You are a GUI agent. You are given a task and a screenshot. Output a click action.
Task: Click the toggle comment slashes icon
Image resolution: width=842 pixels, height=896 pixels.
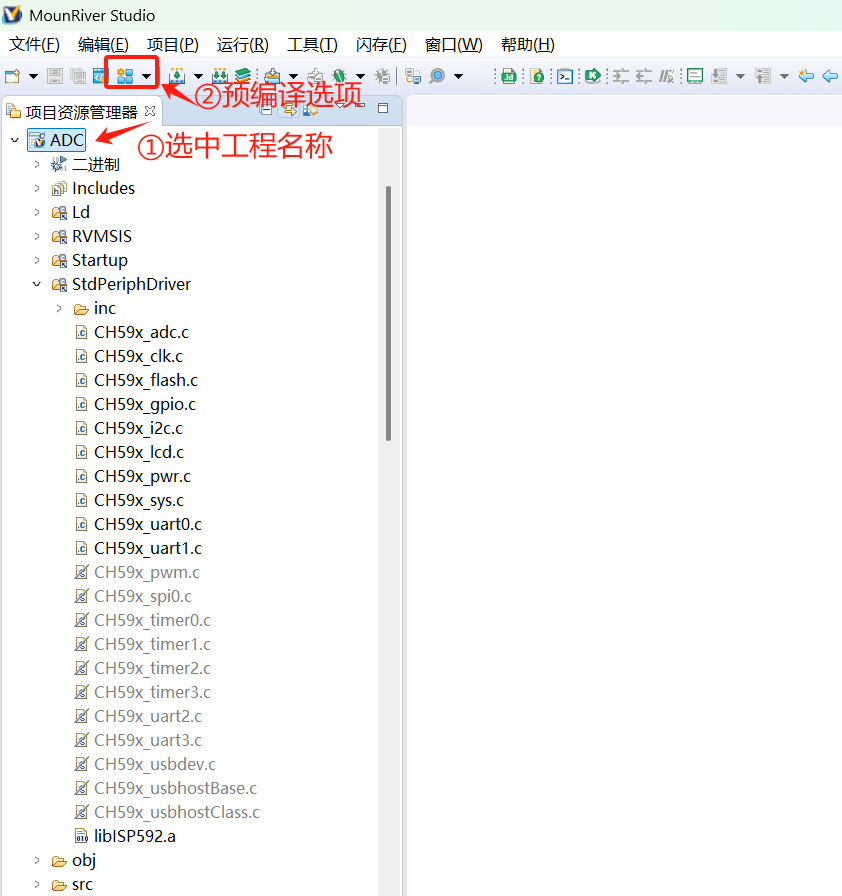coord(667,76)
